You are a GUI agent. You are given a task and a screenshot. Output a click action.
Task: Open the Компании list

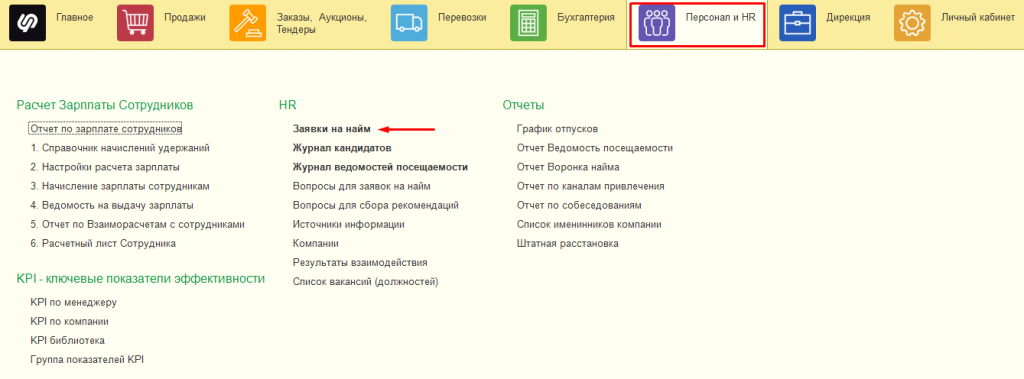tap(315, 244)
